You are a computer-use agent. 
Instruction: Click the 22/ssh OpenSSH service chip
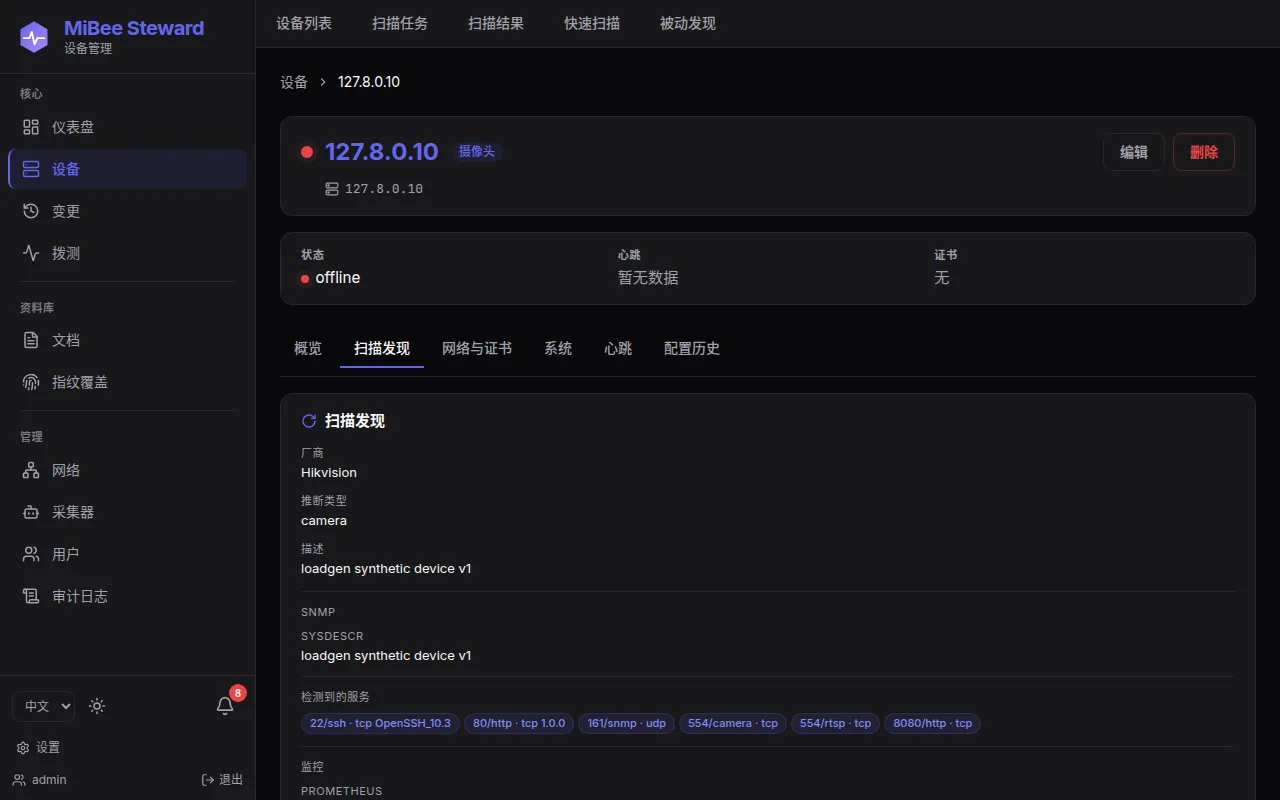(x=380, y=723)
